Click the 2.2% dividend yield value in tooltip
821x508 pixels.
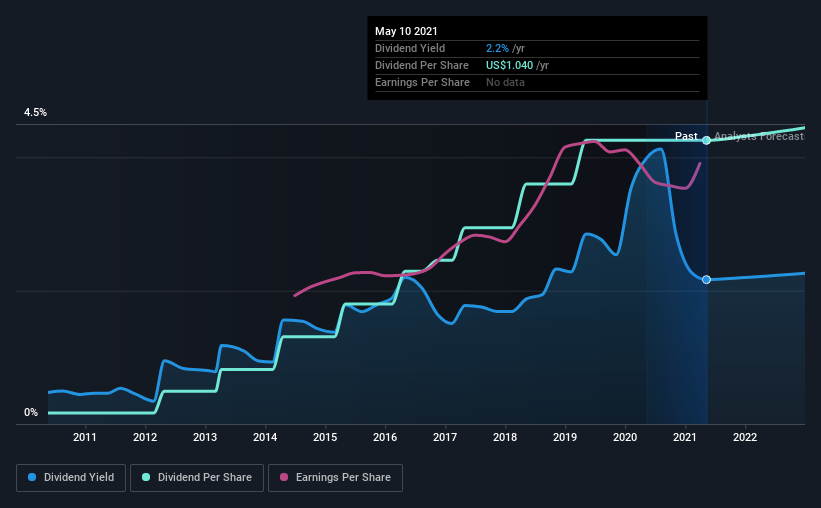click(x=497, y=48)
